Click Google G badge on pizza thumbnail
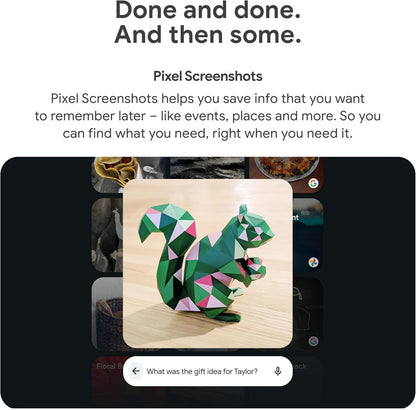The width and height of the screenshot is (416, 410). coord(313,183)
